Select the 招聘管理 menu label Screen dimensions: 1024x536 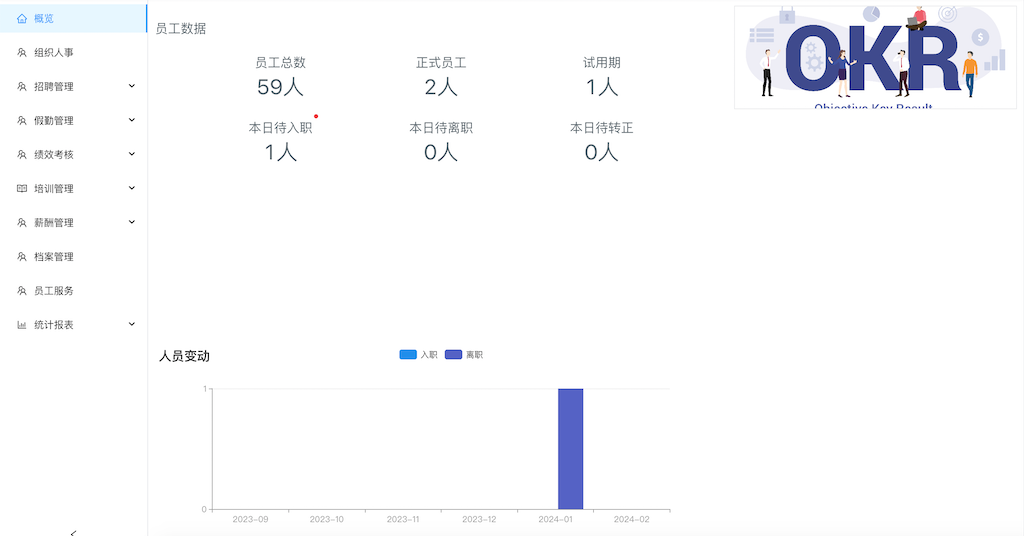click(54, 87)
